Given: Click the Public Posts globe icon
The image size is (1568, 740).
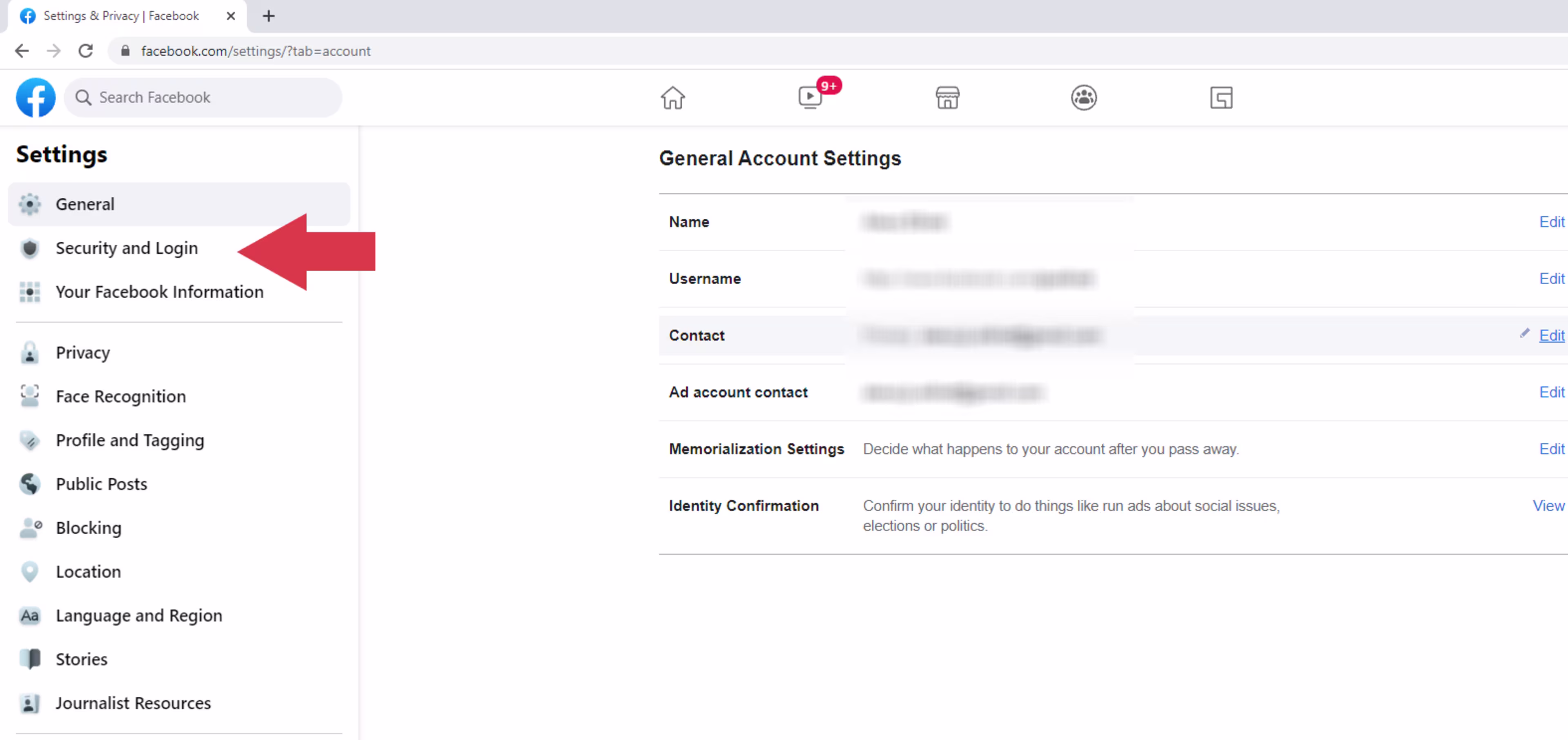Looking at the screenshot, I should (29, 484).
